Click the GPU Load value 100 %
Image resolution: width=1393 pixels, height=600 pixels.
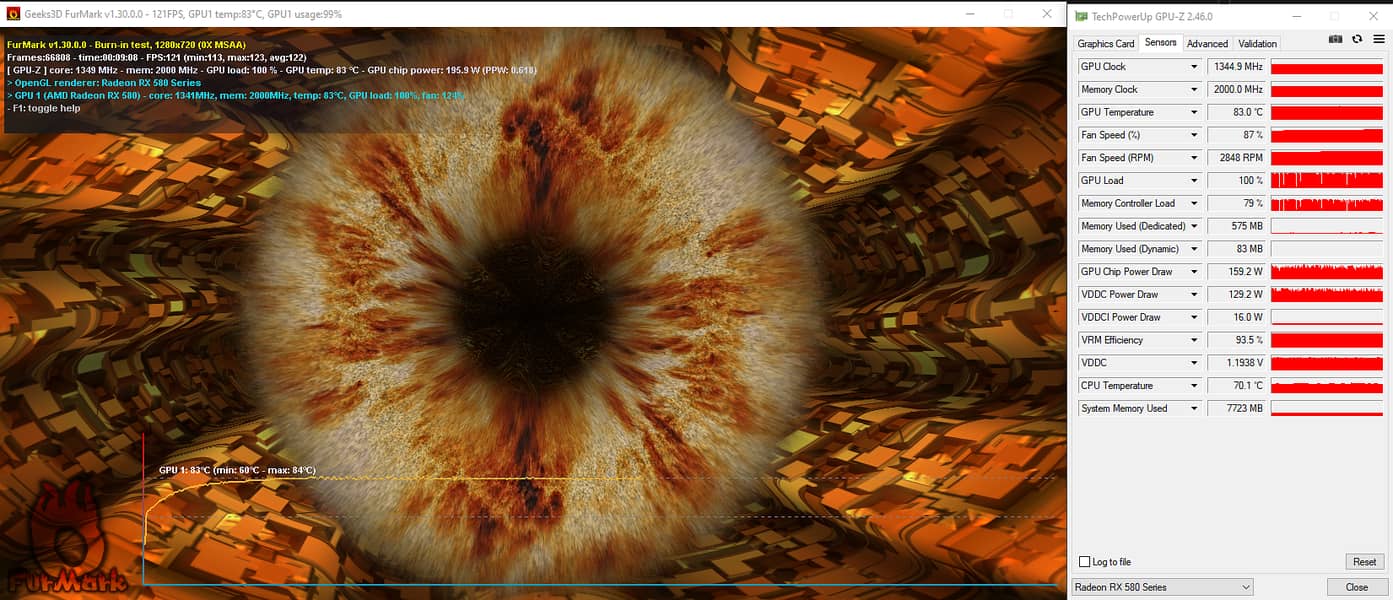[1237, 181]
